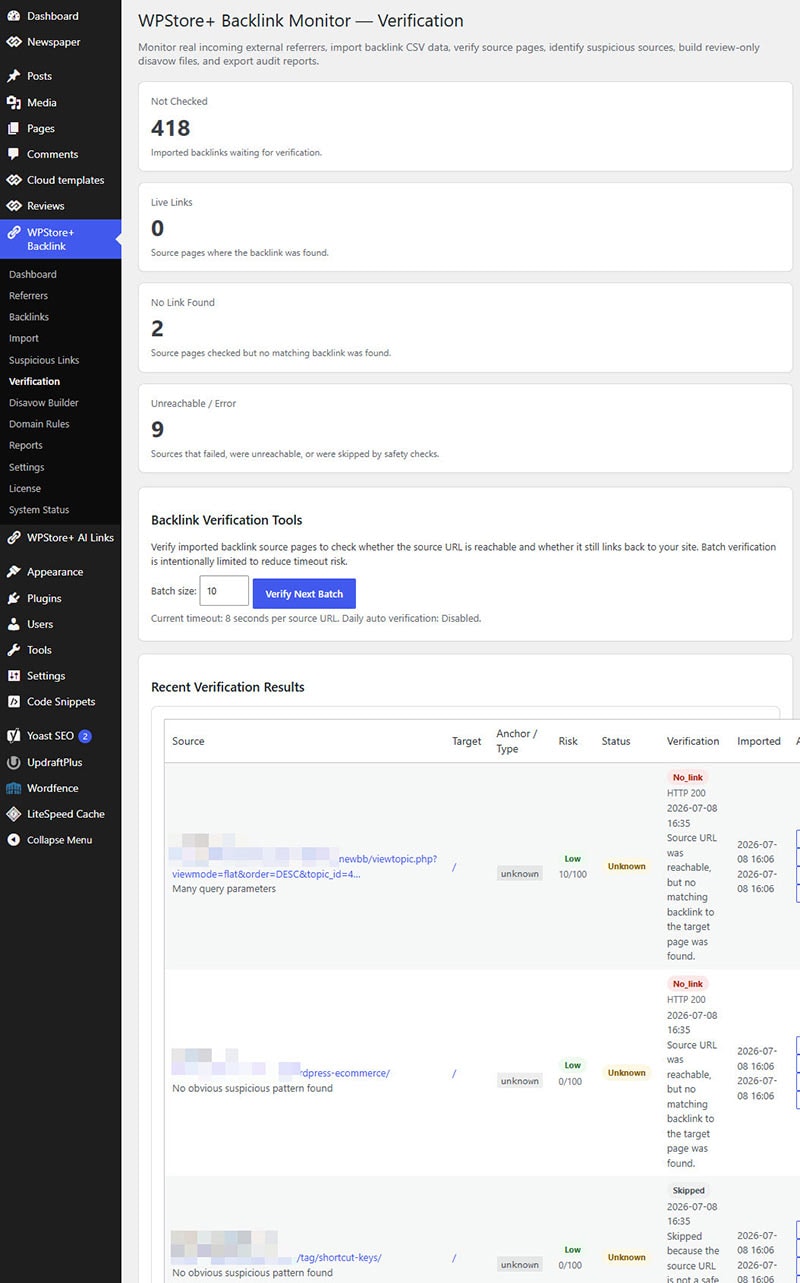
Task: Click the Status column header
Action: click(x=616, y=741)
